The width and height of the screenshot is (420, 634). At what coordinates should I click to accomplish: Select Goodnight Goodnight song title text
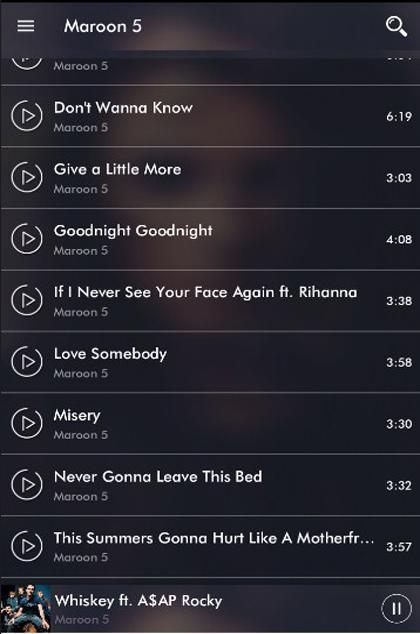pyautogui.click(x=133, y=231)
